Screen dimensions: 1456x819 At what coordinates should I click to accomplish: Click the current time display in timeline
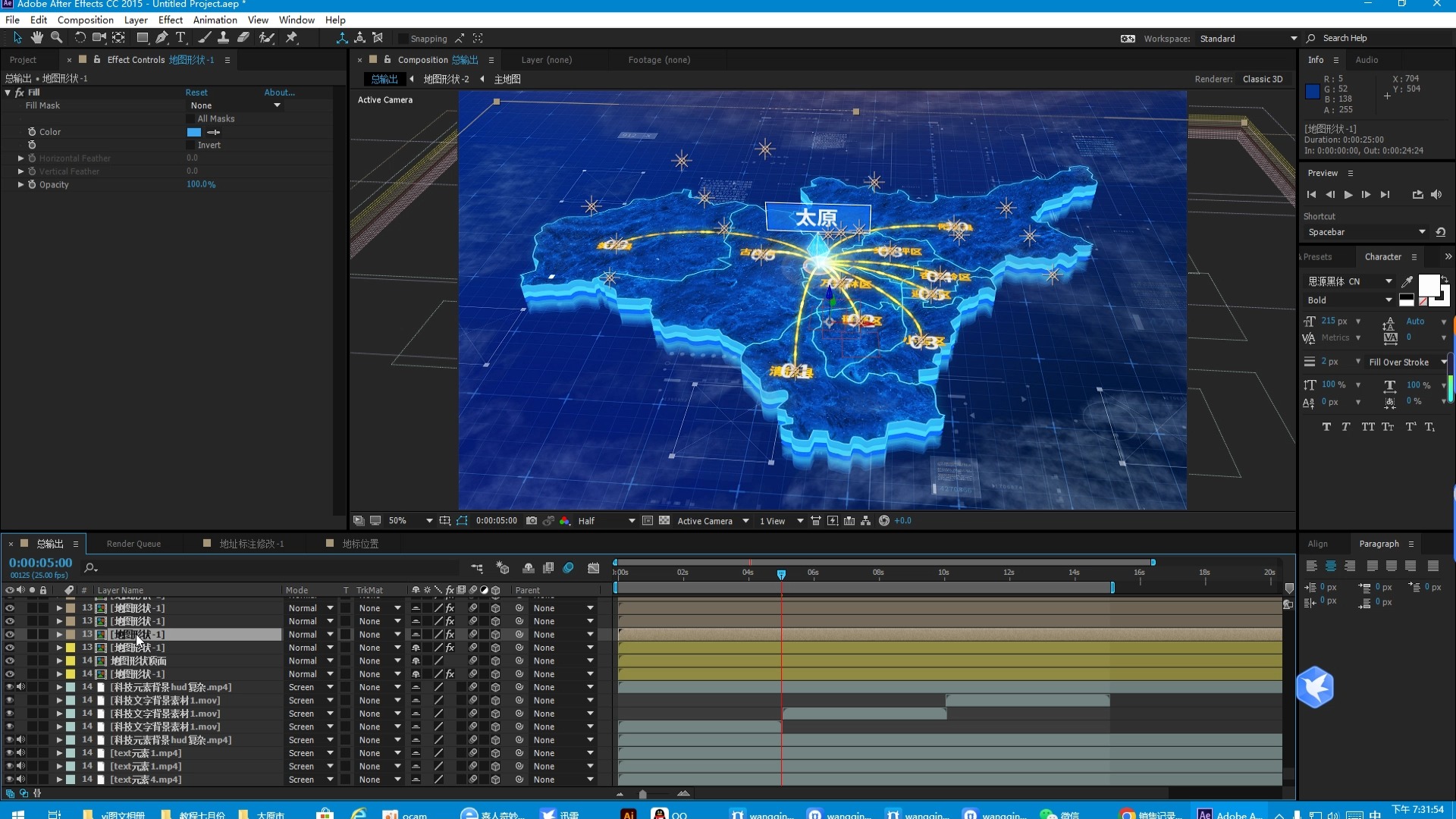pyautogui.click(x=41, y=563)
